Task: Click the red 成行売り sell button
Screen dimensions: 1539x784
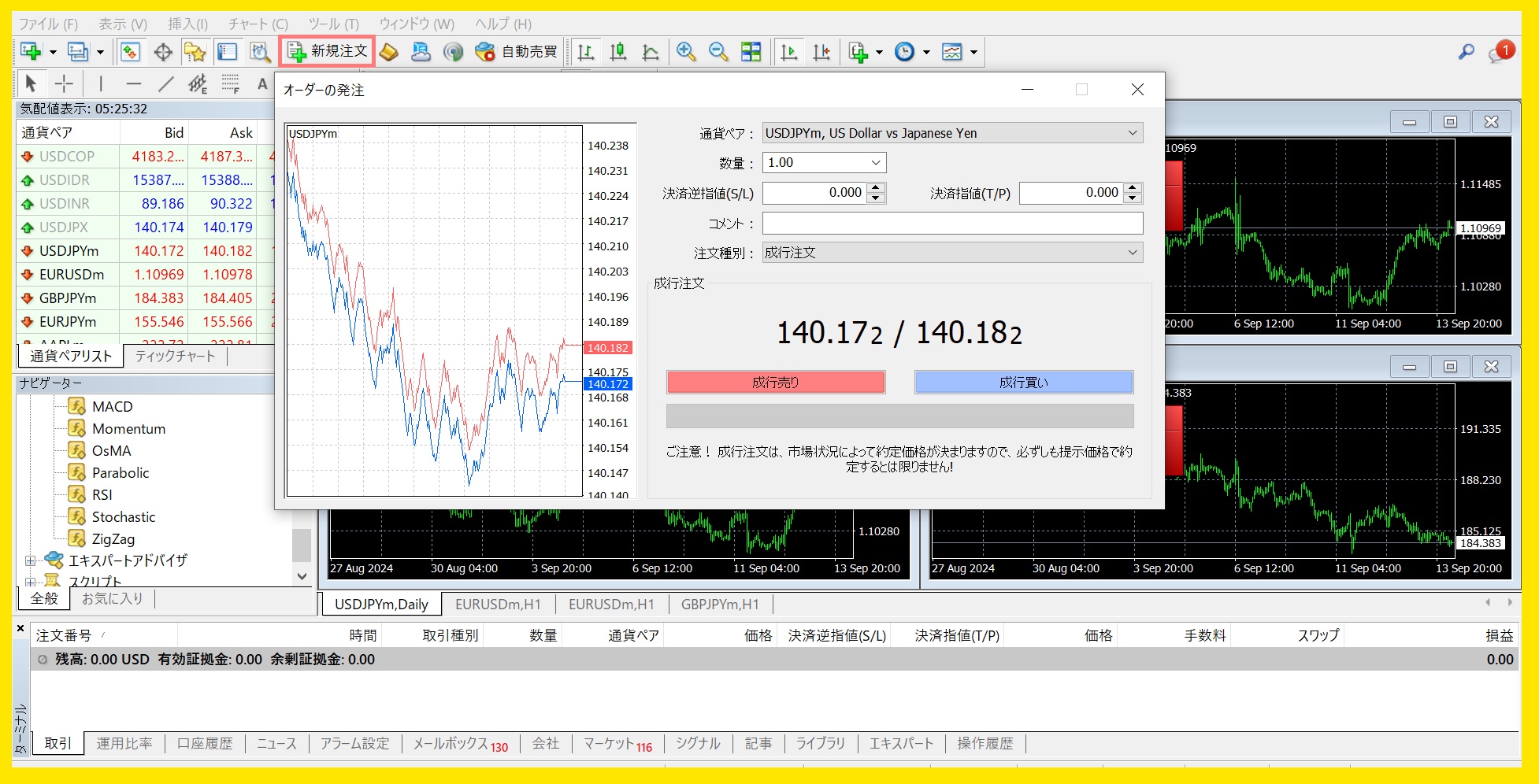Action: pyautogui.click(x=776, y=383)
